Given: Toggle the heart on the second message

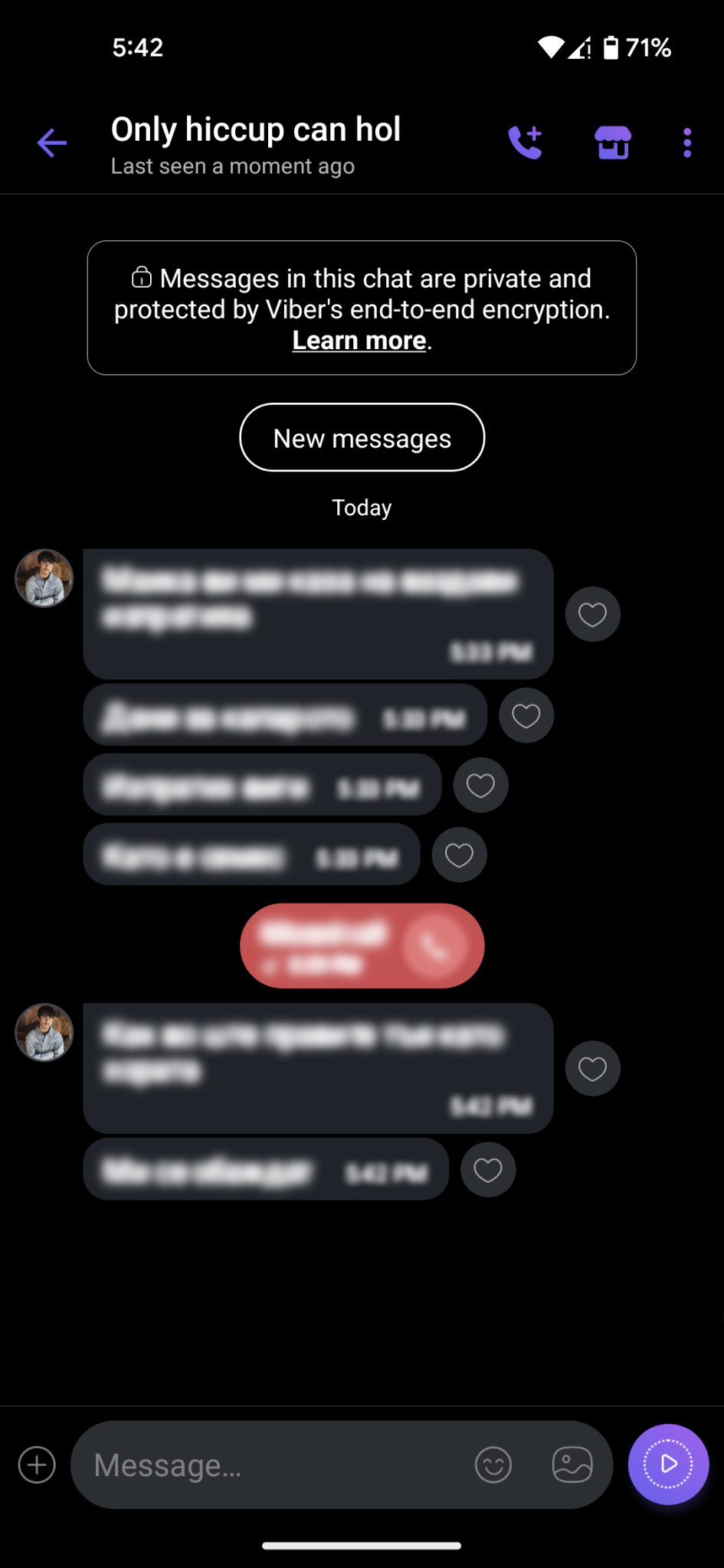Looking at the screenshot, I should 526,716.
